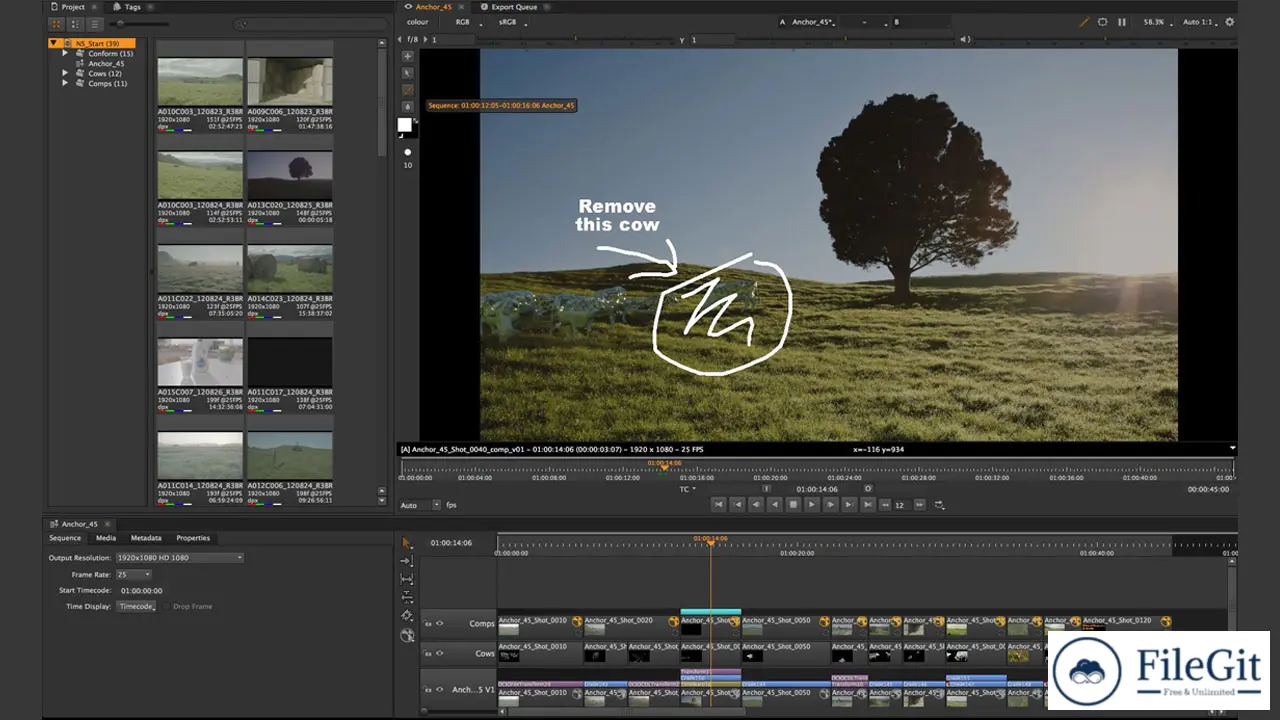Play backward
The image size is (1280, 720).
tap(774, 505)
